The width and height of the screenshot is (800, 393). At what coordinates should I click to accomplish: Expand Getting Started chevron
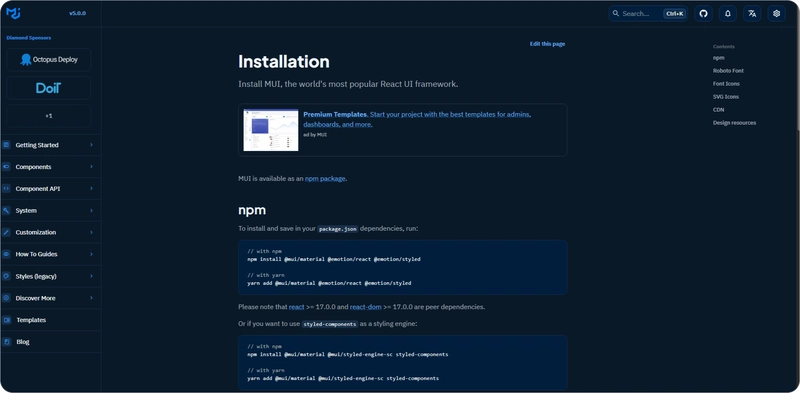pyautogui.click(x=91, y=145)
